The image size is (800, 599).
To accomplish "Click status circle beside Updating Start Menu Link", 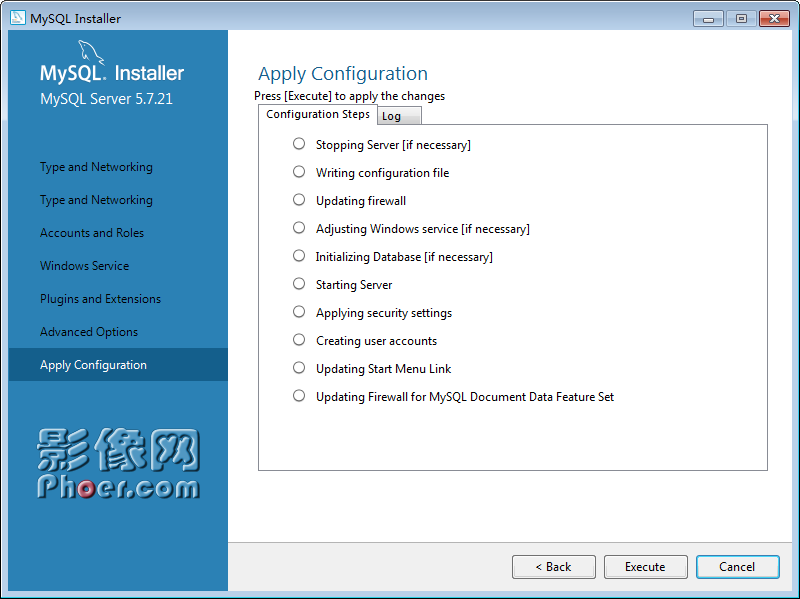I will pos(299,368).
